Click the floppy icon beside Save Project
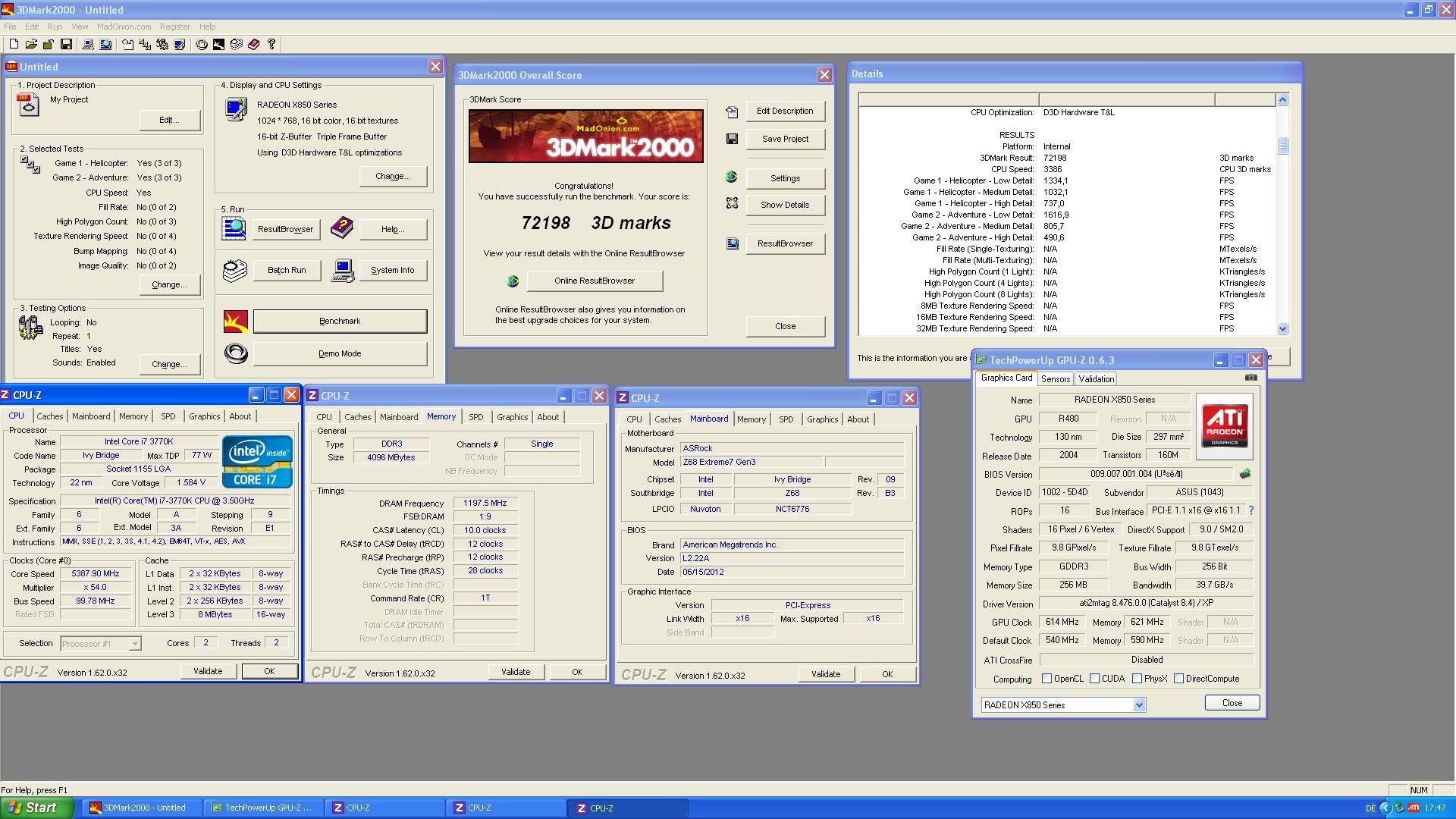The width and height of the screenshot is (1456, 819). point(732,139)
